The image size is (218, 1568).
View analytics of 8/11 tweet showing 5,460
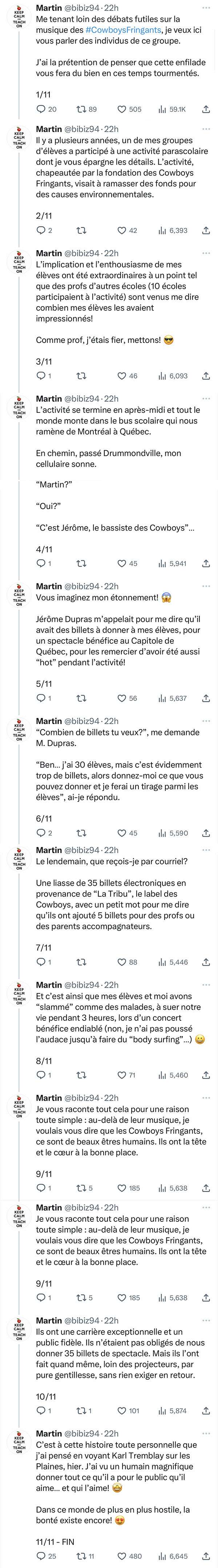click(x=173, y=1076)
